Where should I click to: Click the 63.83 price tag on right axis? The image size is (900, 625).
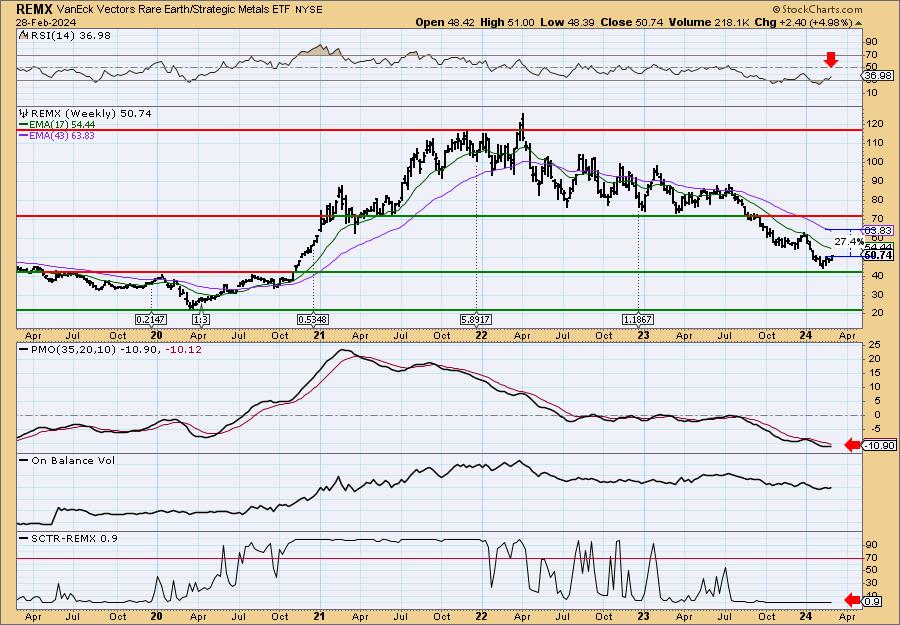coord(878,230)
